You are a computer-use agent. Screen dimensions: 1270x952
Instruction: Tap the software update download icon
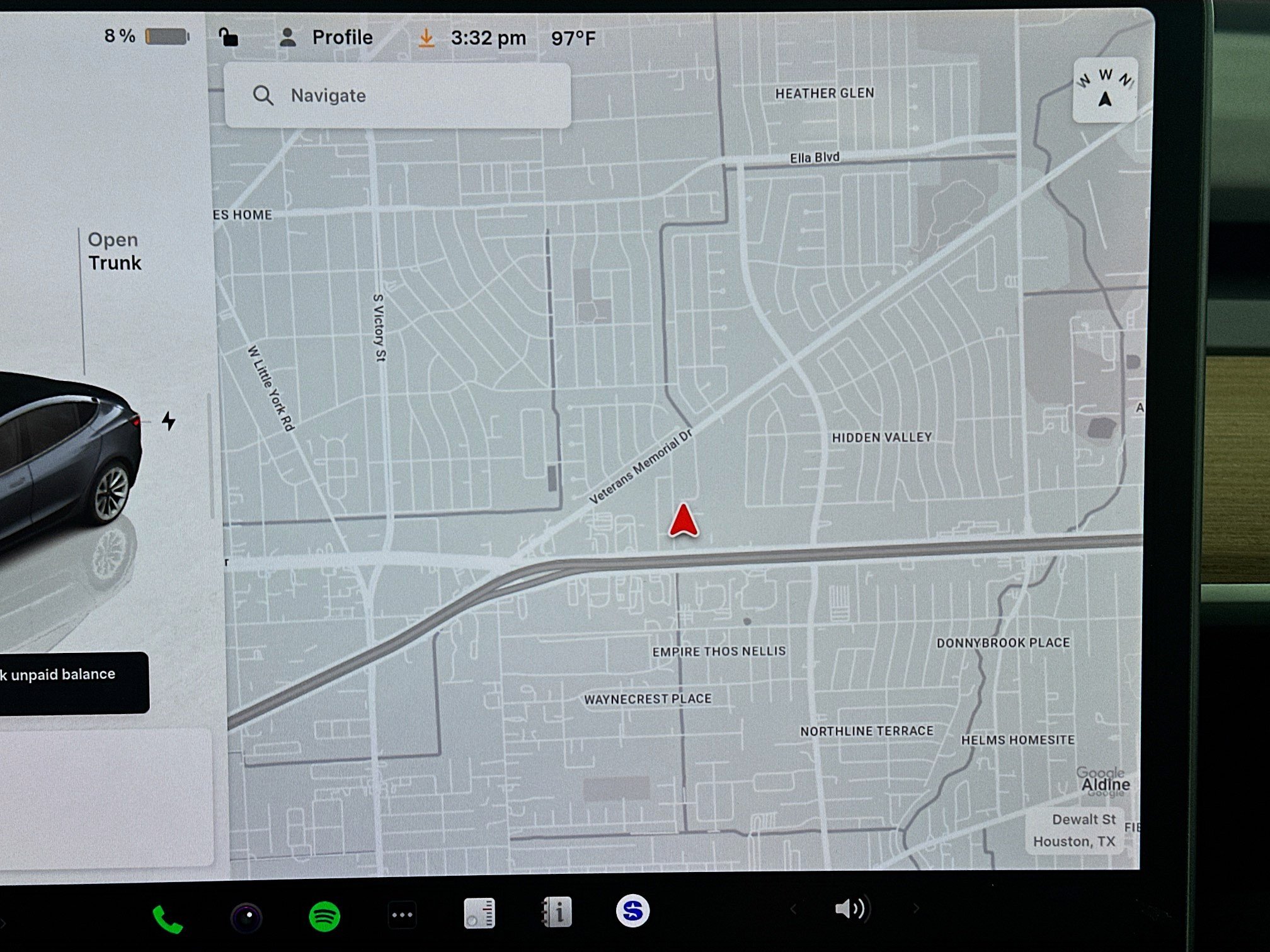[x=426, y=38]
